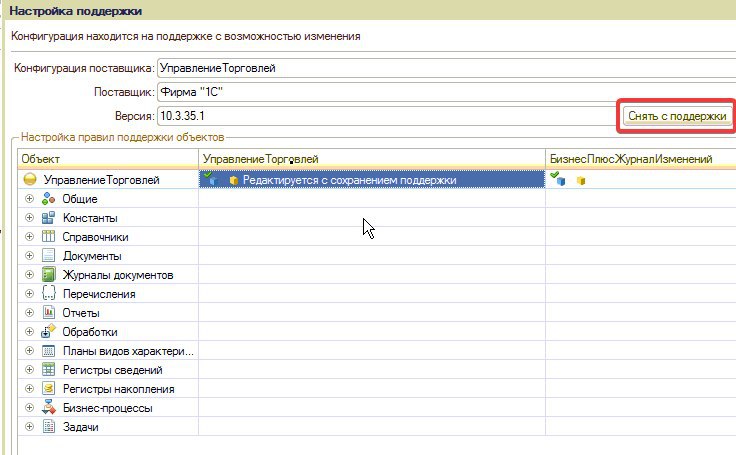The height and width of the screenshot is (455, 736).
Task: Click the Журналы документов green icon
Action: 48,274
